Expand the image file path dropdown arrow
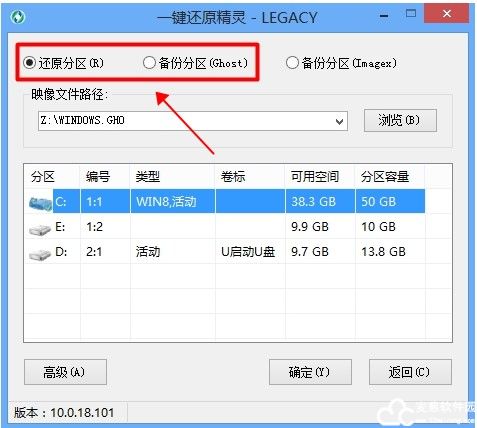 point(339,121)
